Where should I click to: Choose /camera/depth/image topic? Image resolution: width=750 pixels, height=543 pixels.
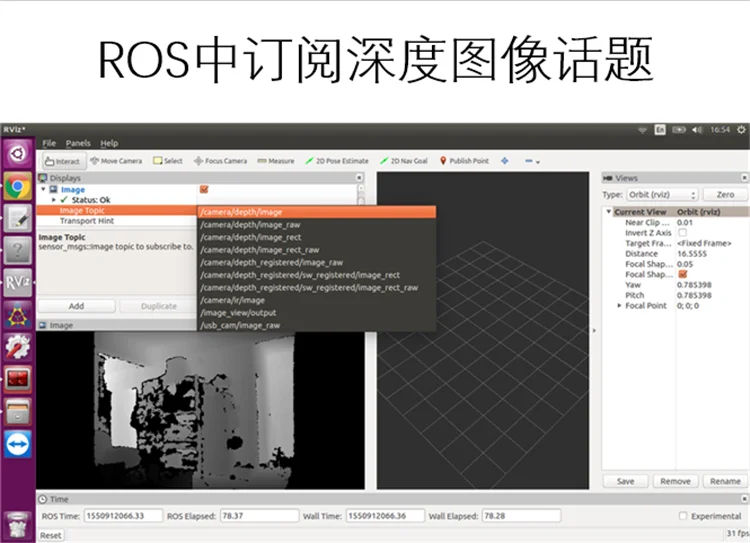(x=317, y=212)
